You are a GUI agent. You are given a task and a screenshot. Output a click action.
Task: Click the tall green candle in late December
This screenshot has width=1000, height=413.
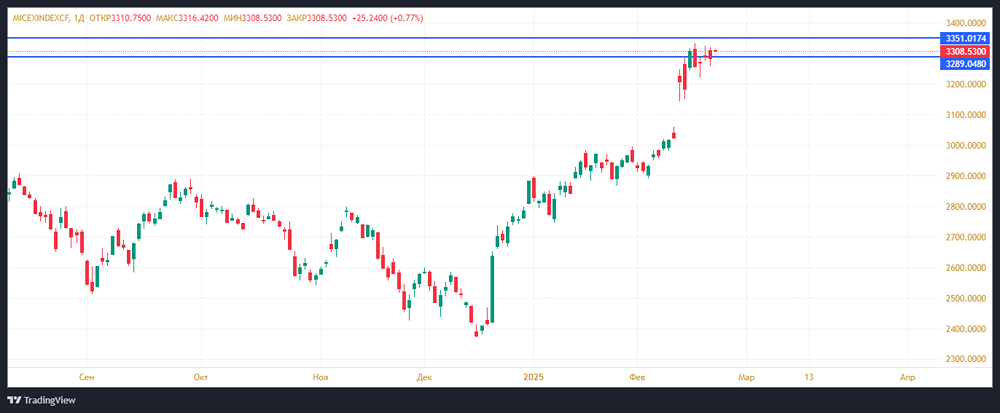click(x=493, y=288)
